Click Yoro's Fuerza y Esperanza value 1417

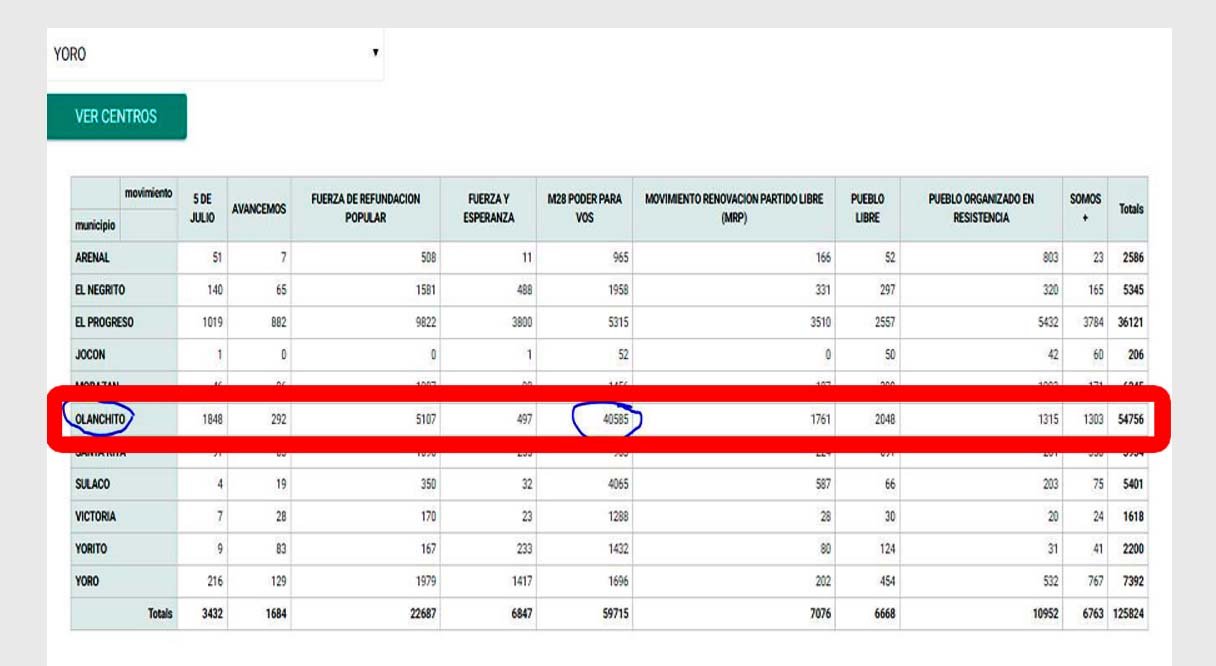coord(523,581)
